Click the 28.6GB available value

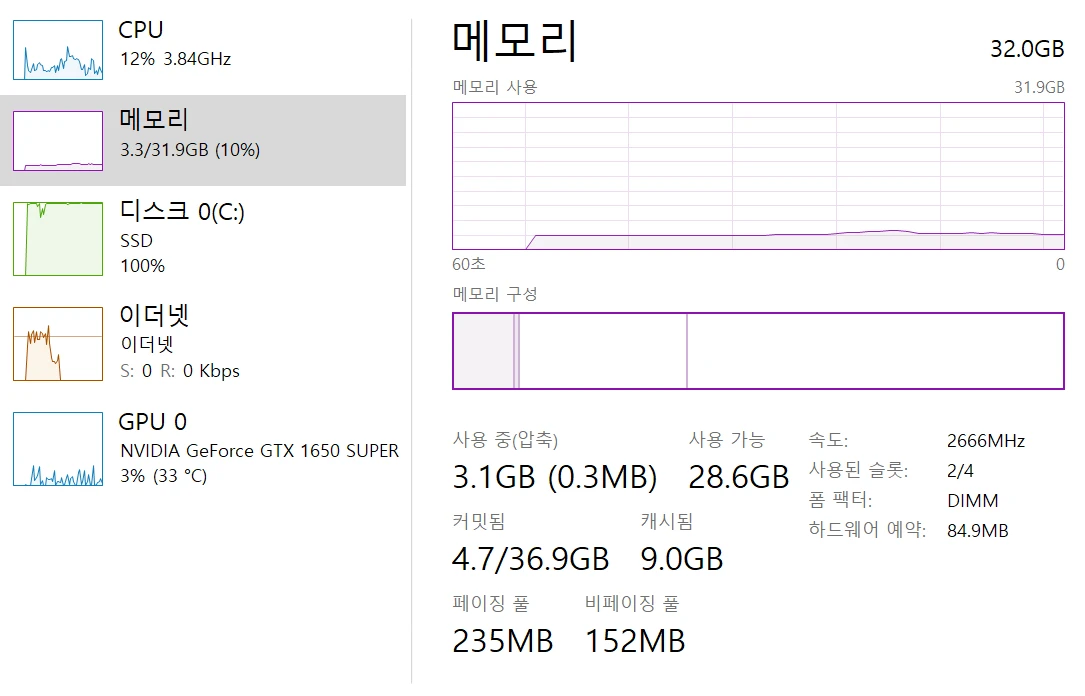coord(738,477)
